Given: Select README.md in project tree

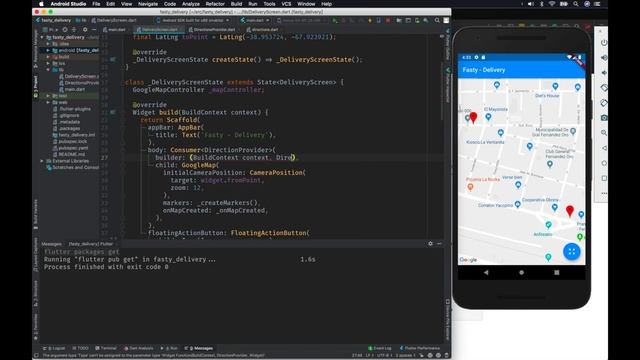Looking at the screenshot, I should (x=69, y=154).
